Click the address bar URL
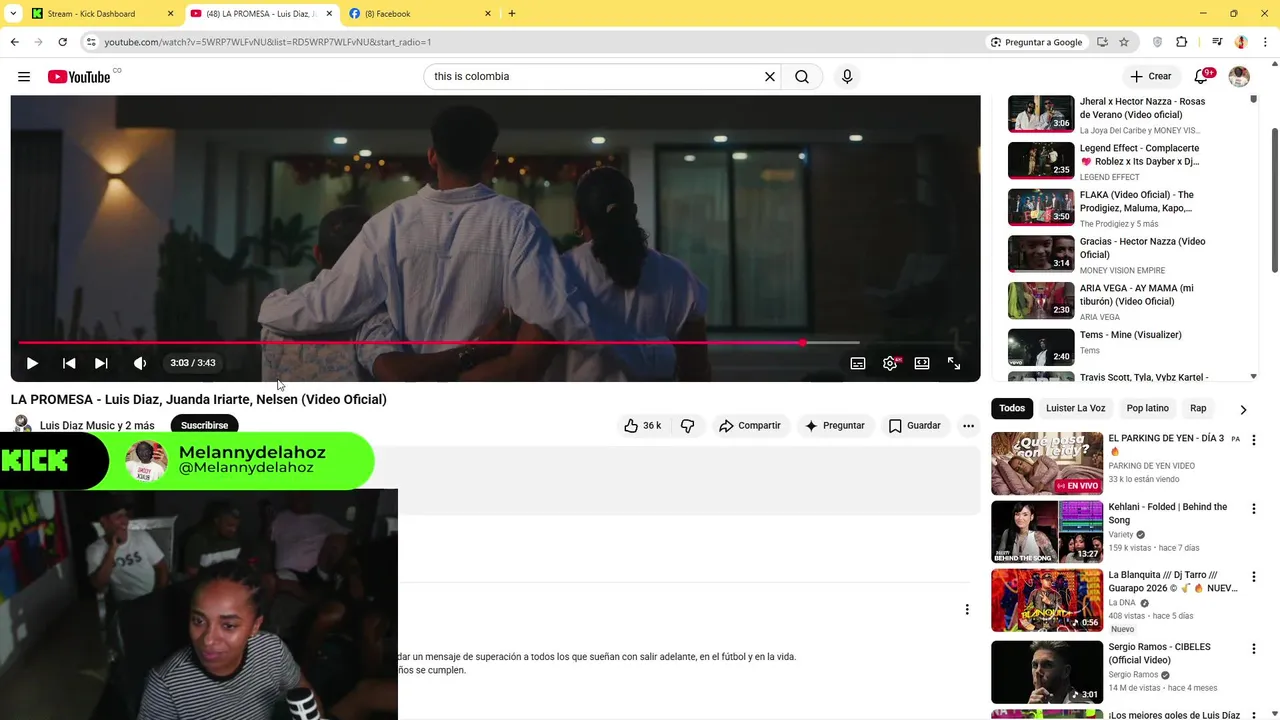This screenshot has width=1280, height=720. pos(268,42)
